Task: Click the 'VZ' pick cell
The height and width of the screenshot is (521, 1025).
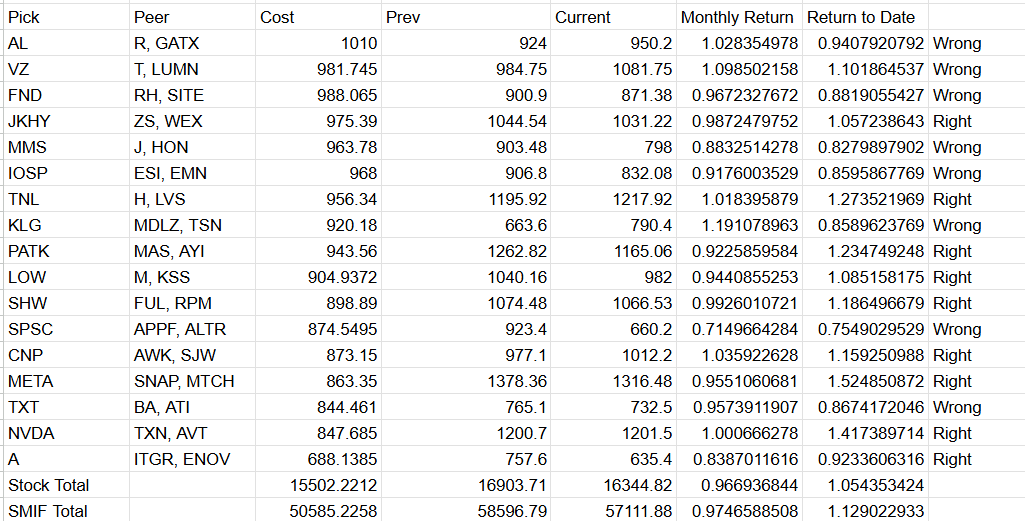Action: pos(66,69)
